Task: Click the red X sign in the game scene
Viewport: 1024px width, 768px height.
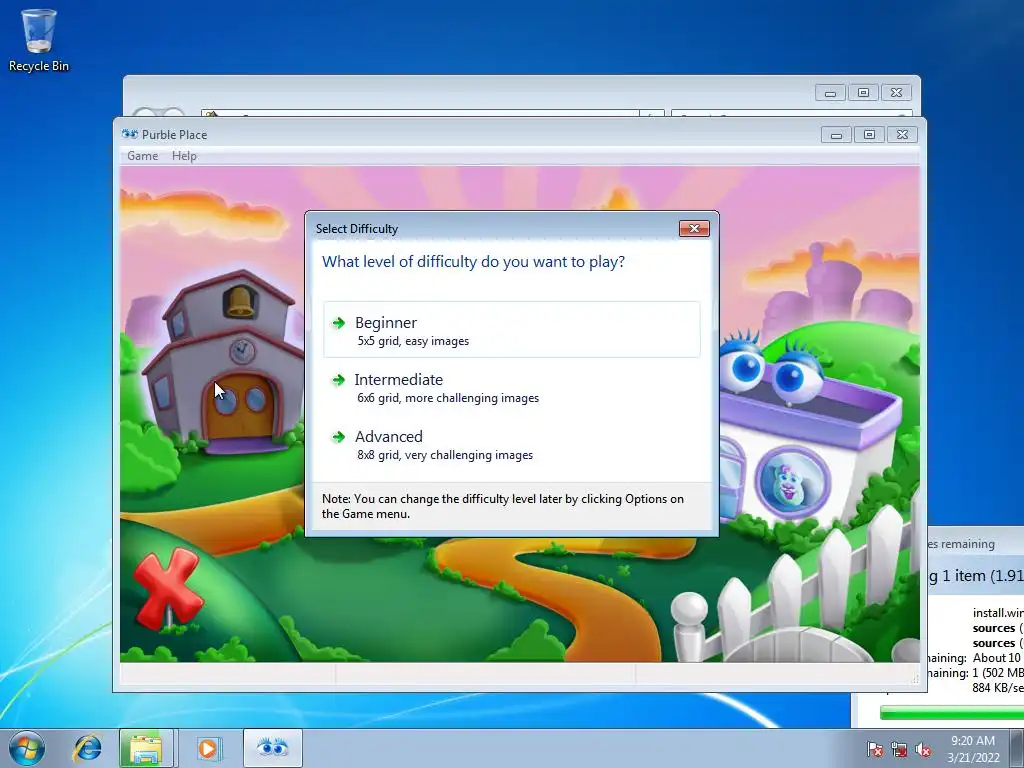Action: point(167,588)
